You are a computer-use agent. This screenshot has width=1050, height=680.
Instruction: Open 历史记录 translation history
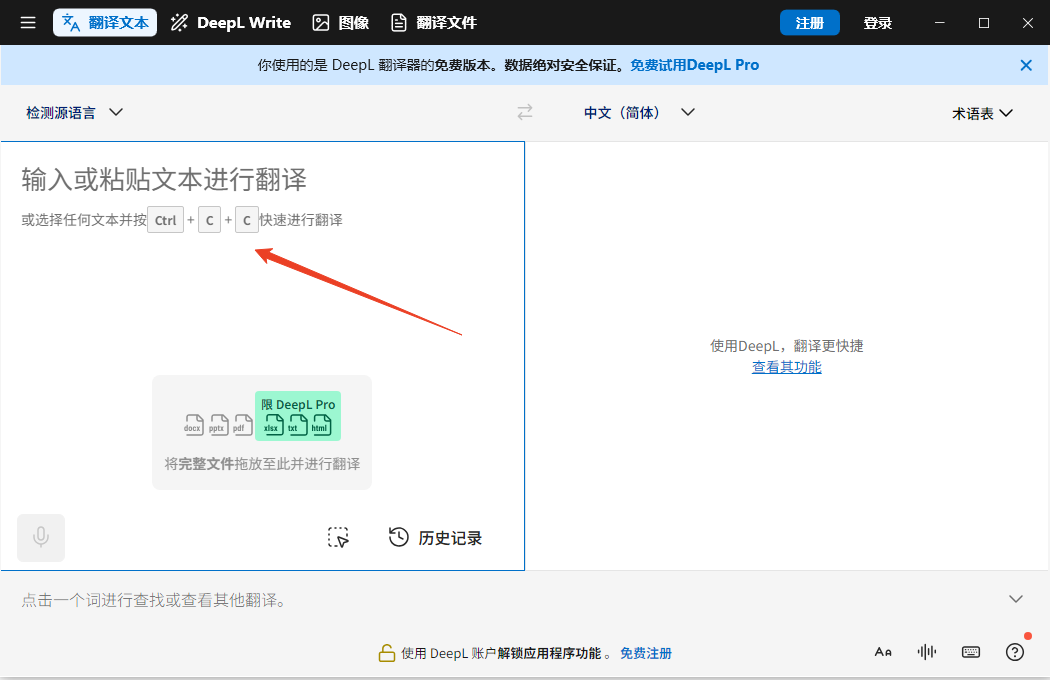click(435, 537)
